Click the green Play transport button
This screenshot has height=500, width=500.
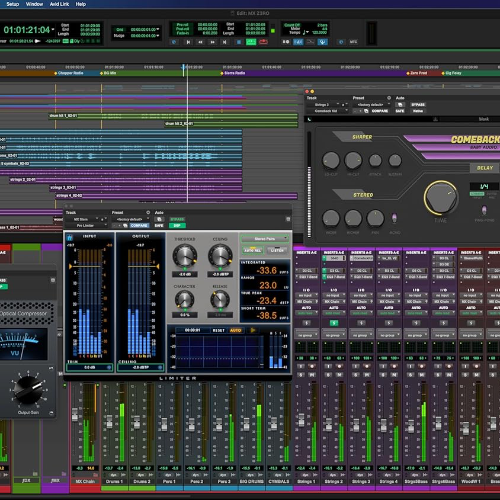(251, 42)
